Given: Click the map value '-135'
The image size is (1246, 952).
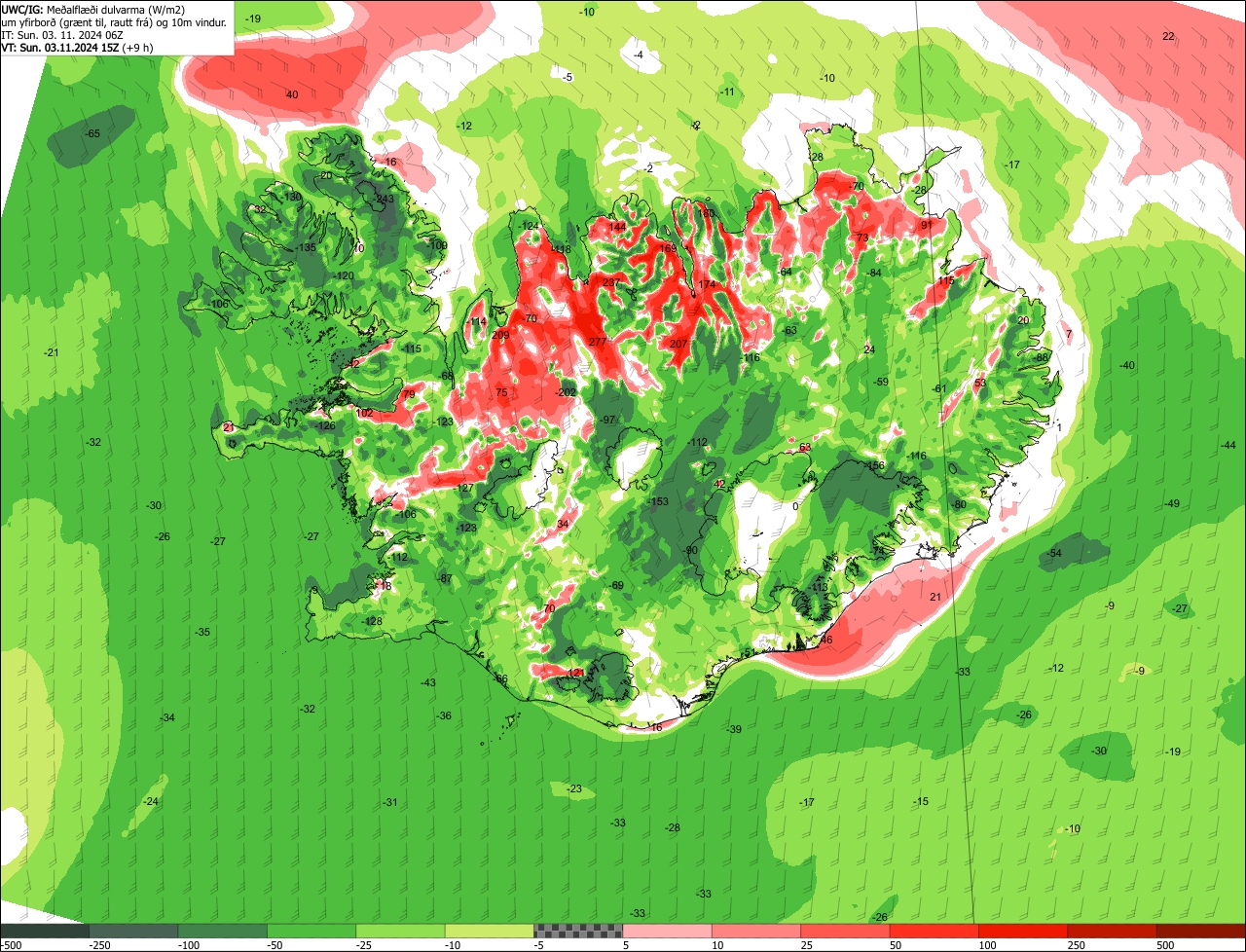Looking at the screenshot, I should 306,247.
